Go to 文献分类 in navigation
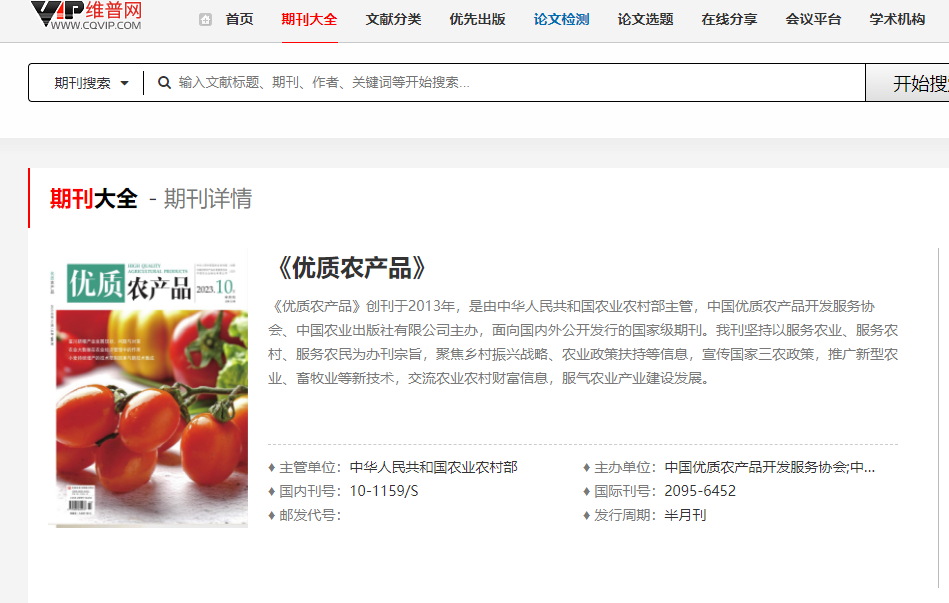The image size is (949, 603). tap(393, 19)
